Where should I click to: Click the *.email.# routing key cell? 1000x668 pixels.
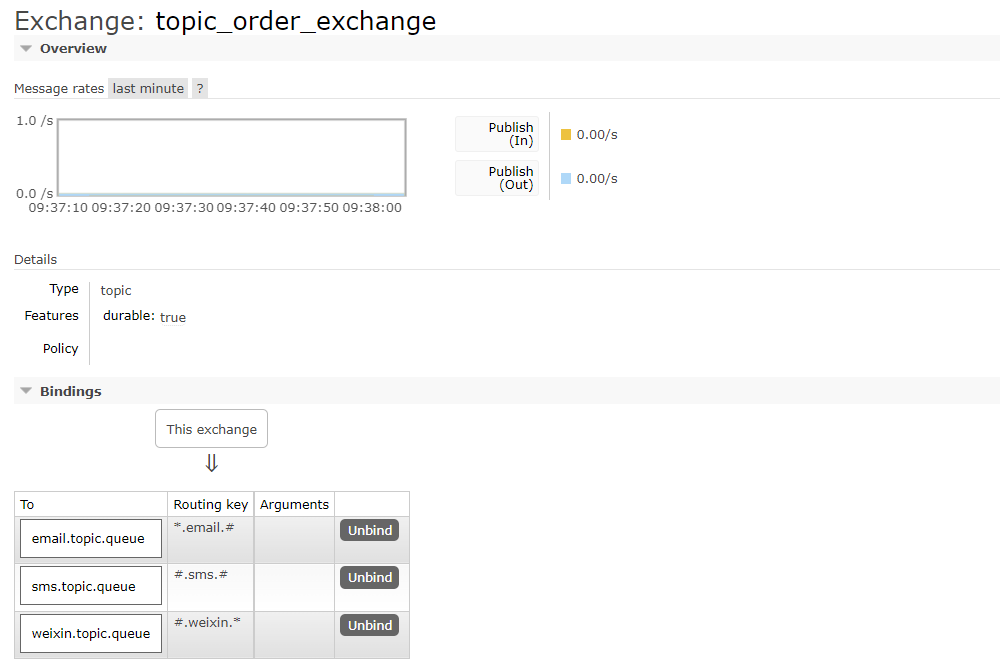[204, 527]
